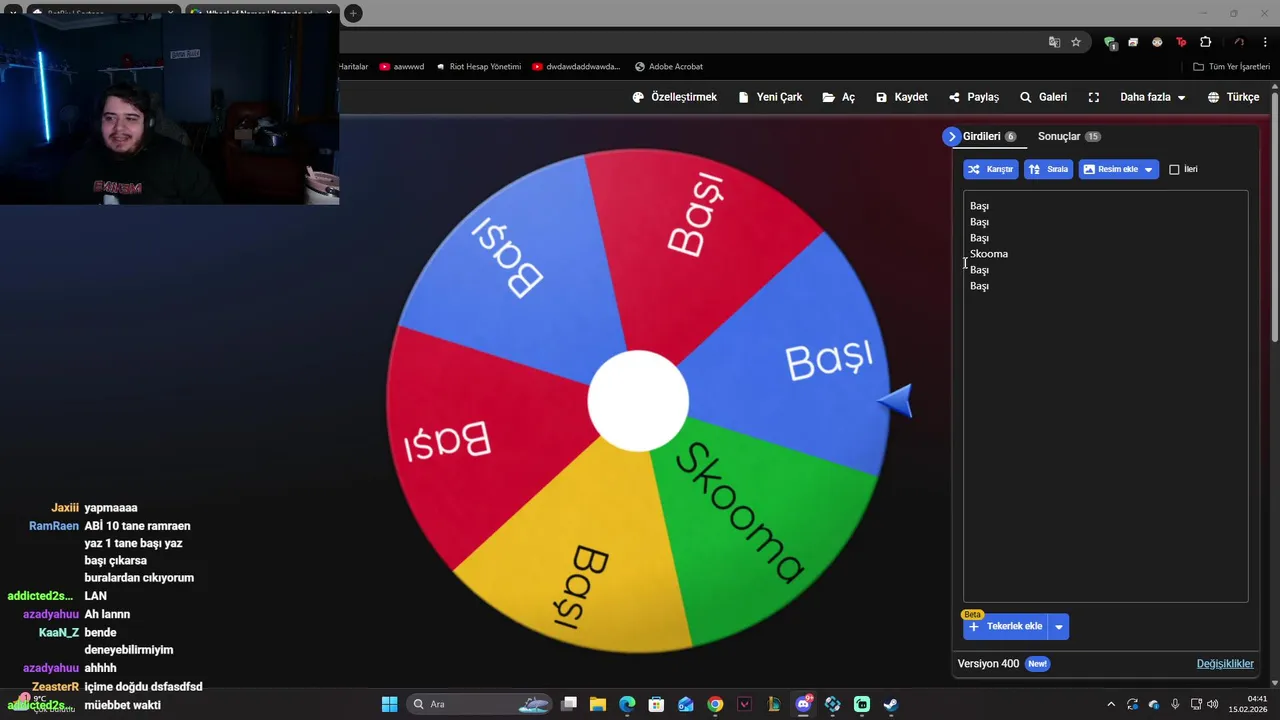Open Tüm Yer İşaretleri bookmarks folder
Screen dimensions: 1280x720
pyautogui.click(x=1231, y=67)
